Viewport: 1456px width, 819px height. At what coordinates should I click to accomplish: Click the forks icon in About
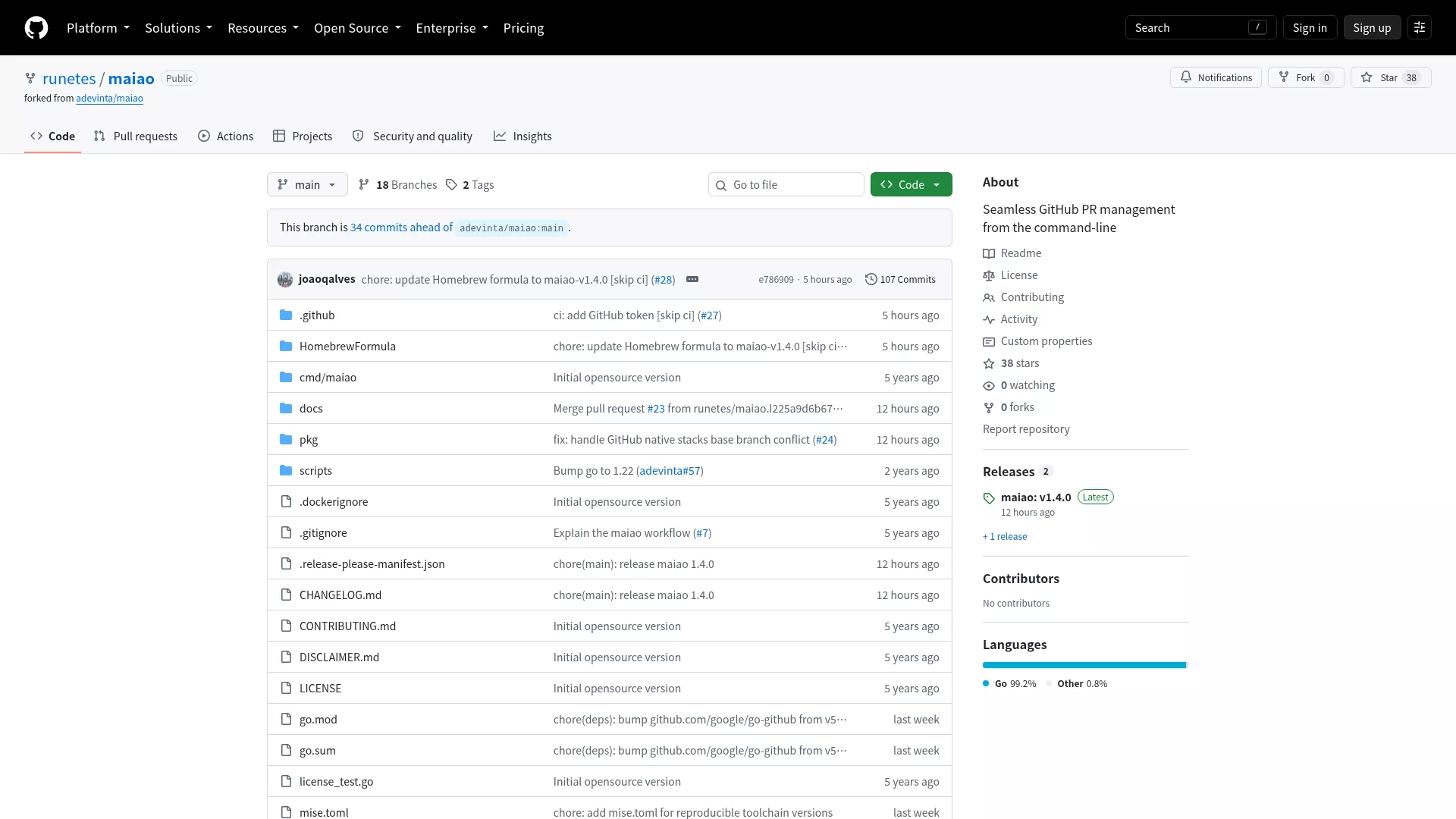click(989, 407)
